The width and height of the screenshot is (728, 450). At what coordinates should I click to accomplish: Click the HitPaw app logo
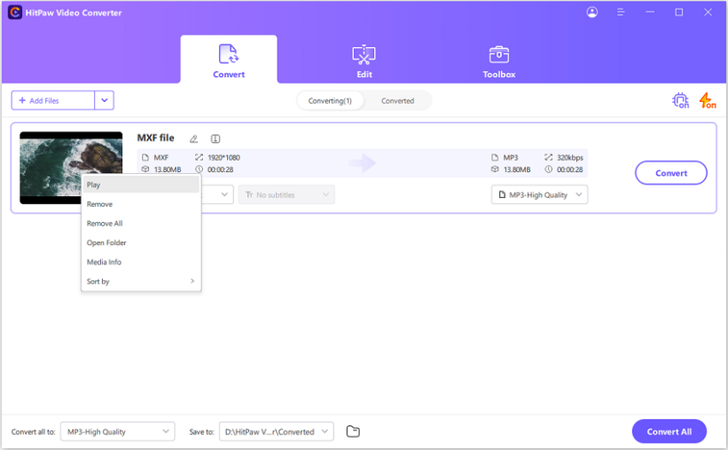(x=15, y=13)
